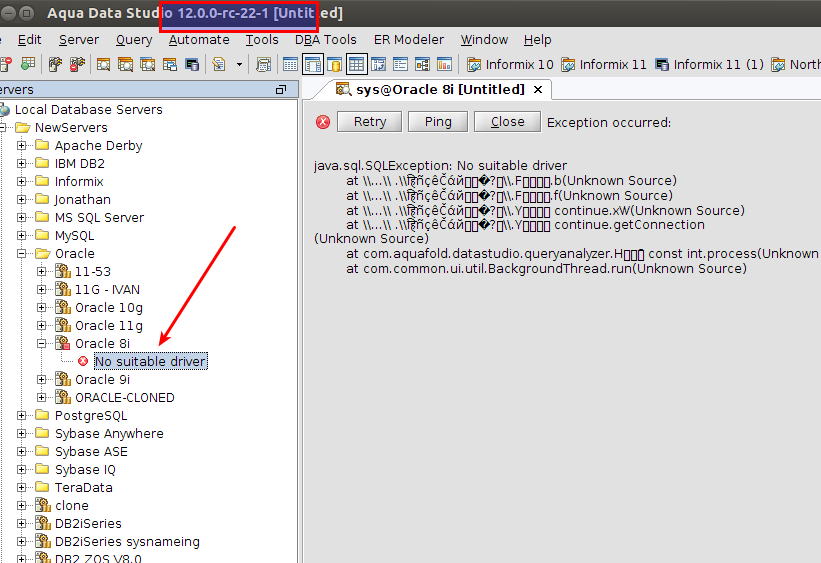Screen dimensions: 821x563
Task: Click the tree diagram view toolbar icon
Action: 423,64
